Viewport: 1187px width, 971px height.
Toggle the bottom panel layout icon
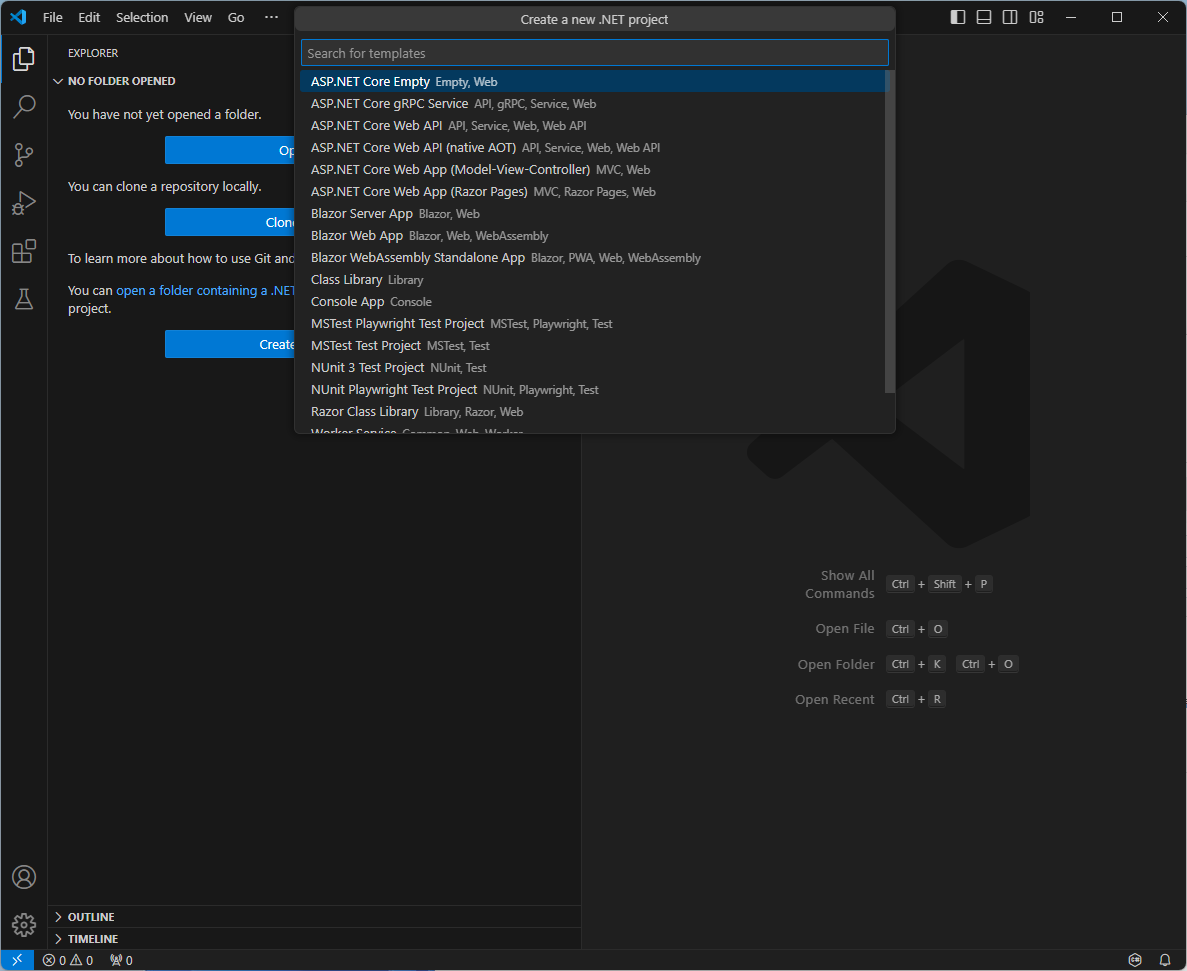(x=983, y=17)
